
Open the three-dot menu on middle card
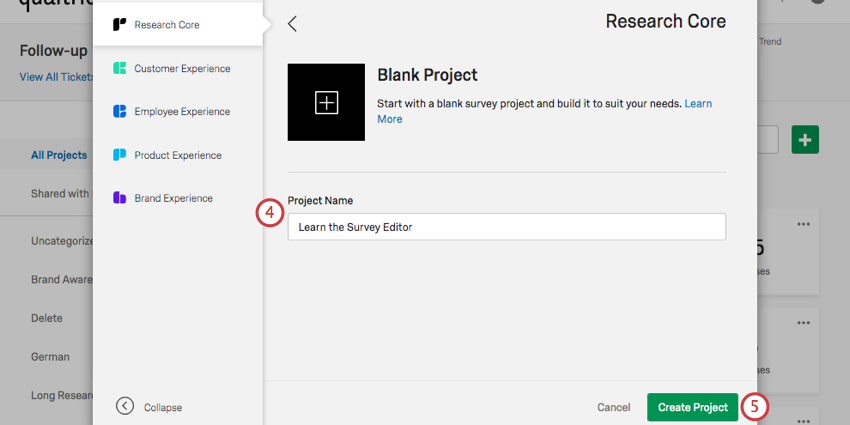803,322
